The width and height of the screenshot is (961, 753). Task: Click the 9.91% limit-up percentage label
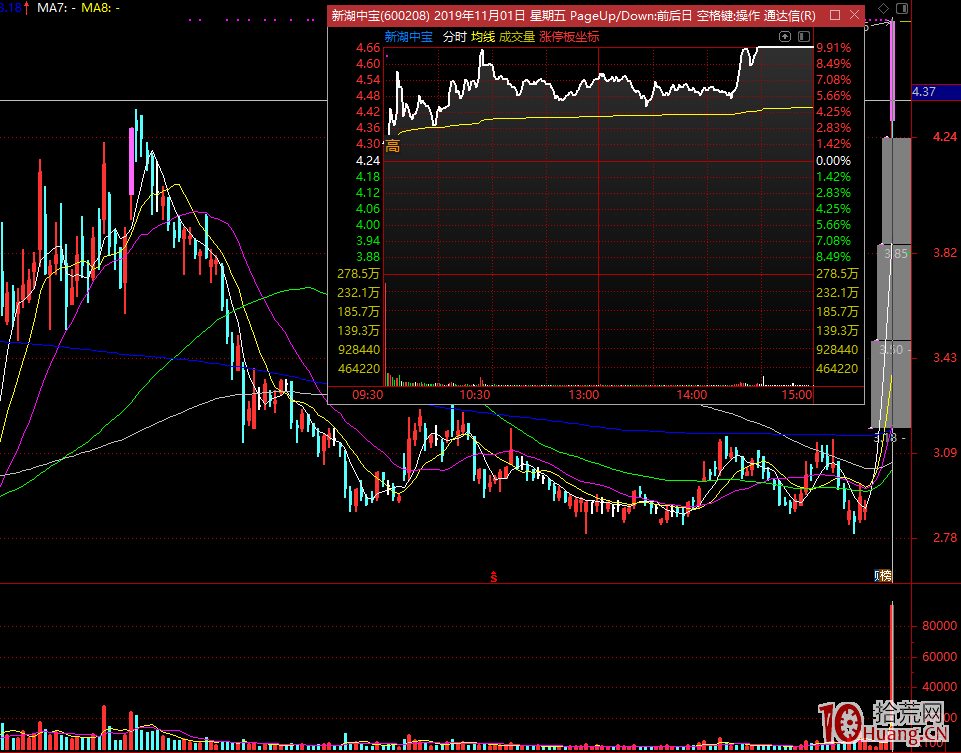click(834, 48)
